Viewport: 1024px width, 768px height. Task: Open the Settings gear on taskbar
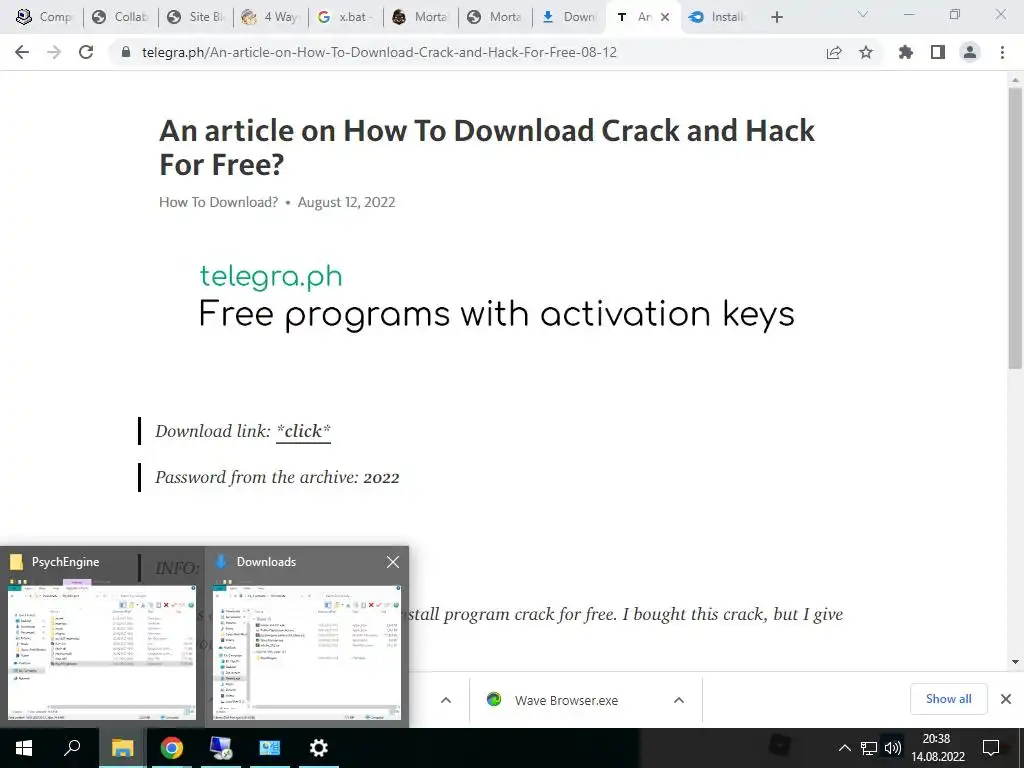319,748
